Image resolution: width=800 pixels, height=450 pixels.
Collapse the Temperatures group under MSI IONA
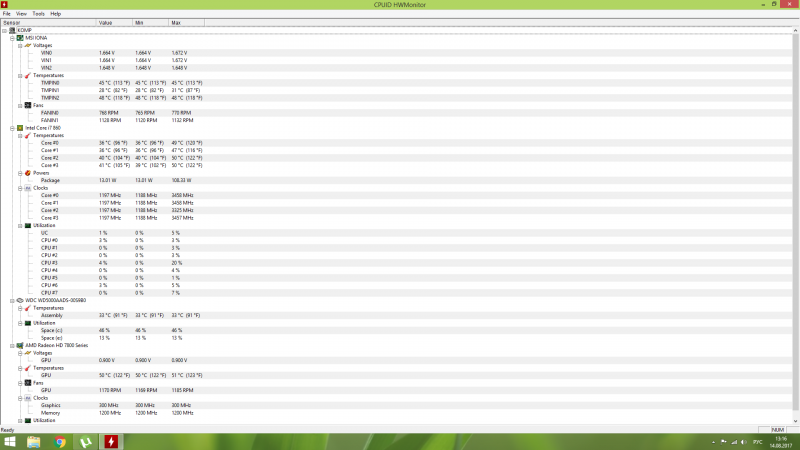20,76
